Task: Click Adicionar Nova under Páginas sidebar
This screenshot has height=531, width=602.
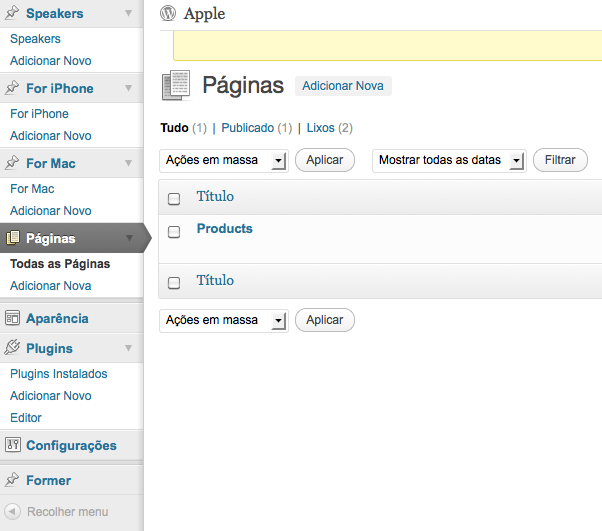Action: tap(51, 286)
